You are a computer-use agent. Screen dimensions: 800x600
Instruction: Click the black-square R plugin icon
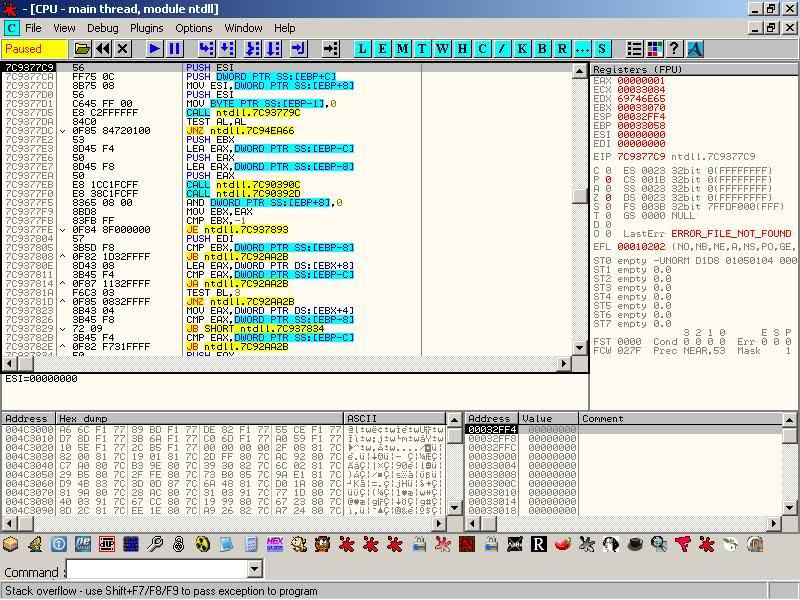click(539, 544)
